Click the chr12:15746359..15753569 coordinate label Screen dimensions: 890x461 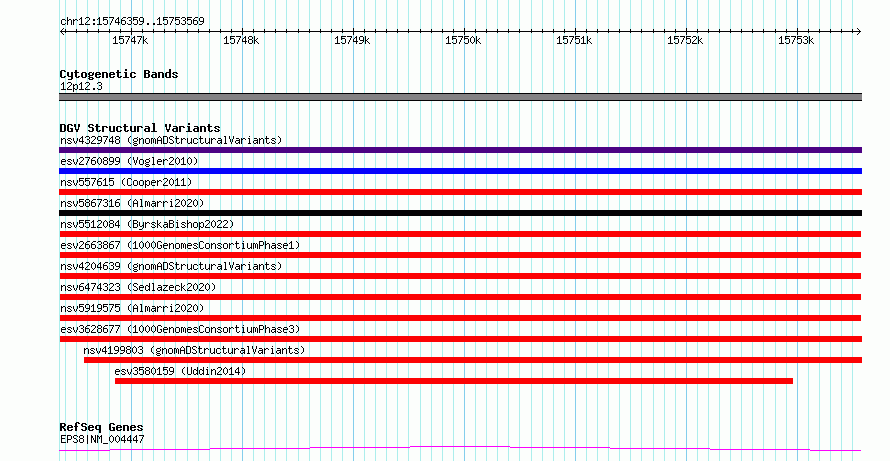(132, 22)
